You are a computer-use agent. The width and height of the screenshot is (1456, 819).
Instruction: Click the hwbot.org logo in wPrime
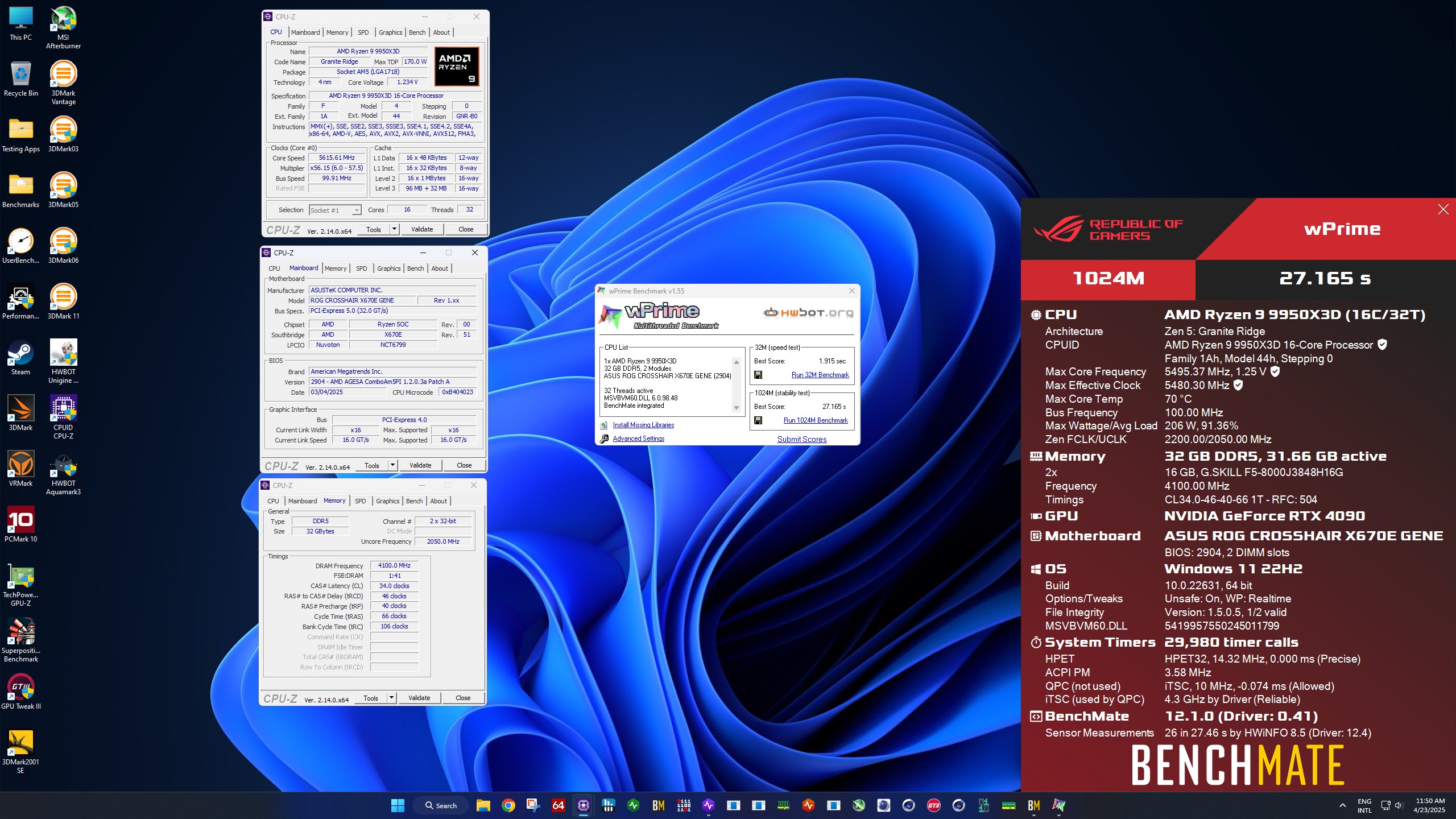click(808, 313)
